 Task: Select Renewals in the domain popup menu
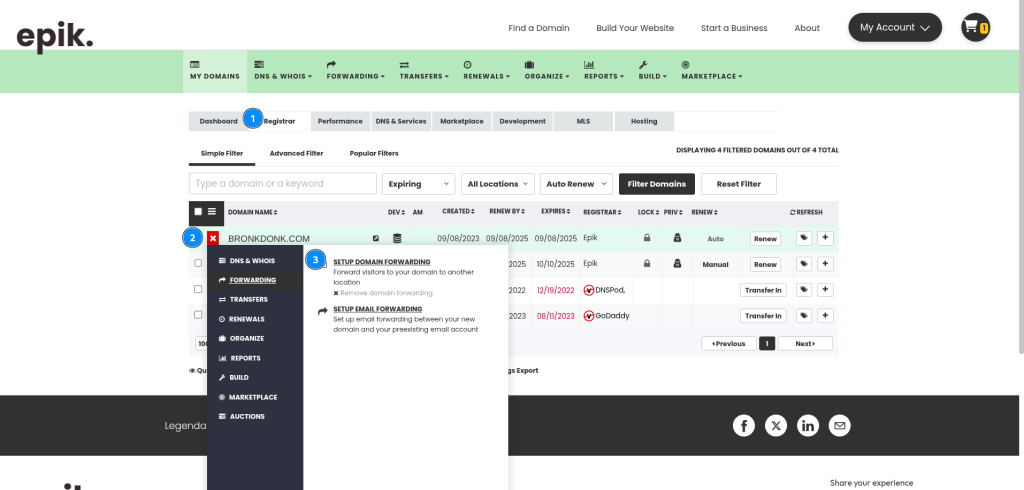pos(255,319)
